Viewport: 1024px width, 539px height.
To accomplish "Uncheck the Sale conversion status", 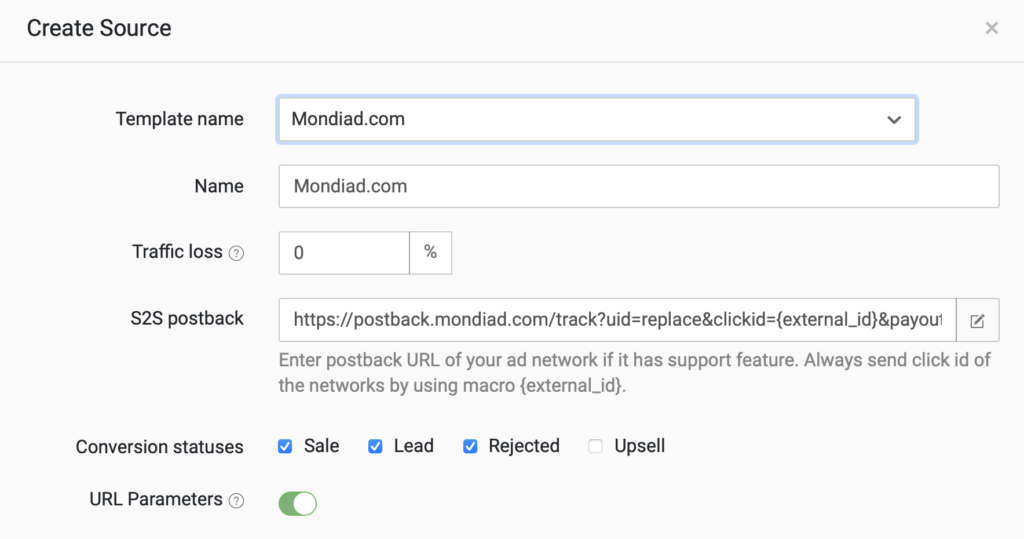I will (285, 446).
